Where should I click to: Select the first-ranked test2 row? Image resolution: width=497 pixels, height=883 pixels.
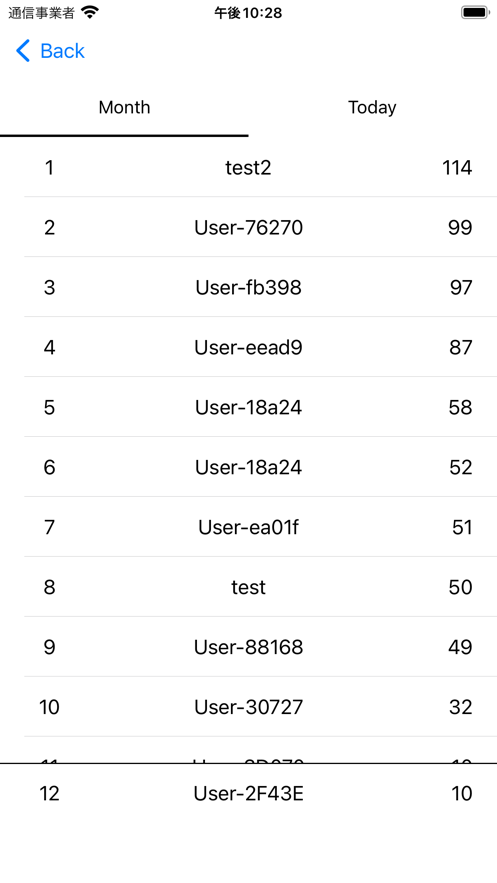pyautogui.click(x=248, y=167)
